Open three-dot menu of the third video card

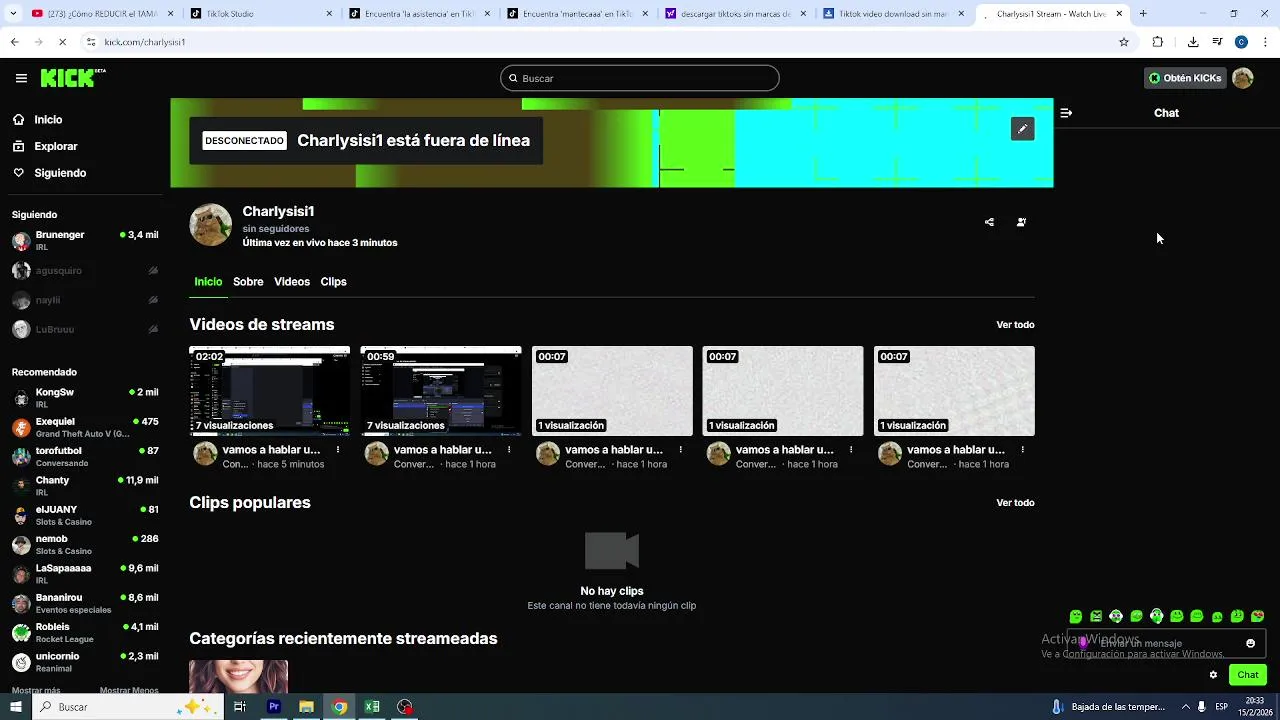[680, 450]
